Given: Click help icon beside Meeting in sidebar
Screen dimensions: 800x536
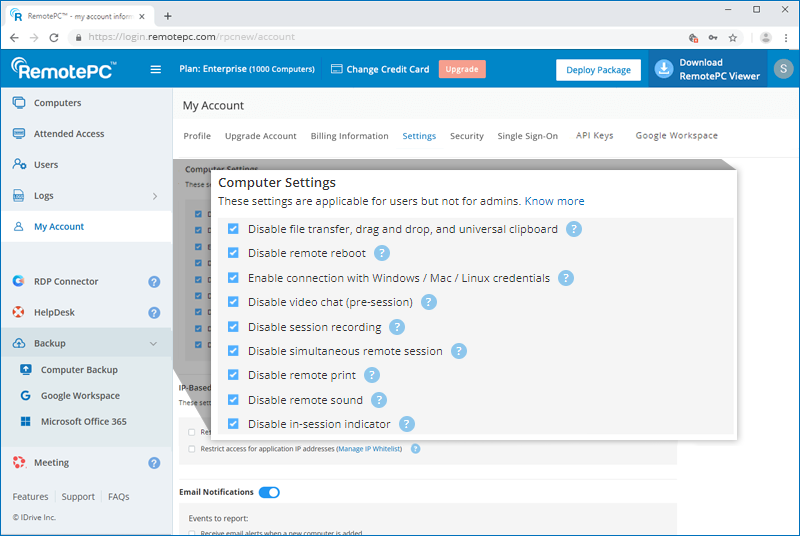Looking at the screenshot, I should pyautogui.click(x=154, y=463).
